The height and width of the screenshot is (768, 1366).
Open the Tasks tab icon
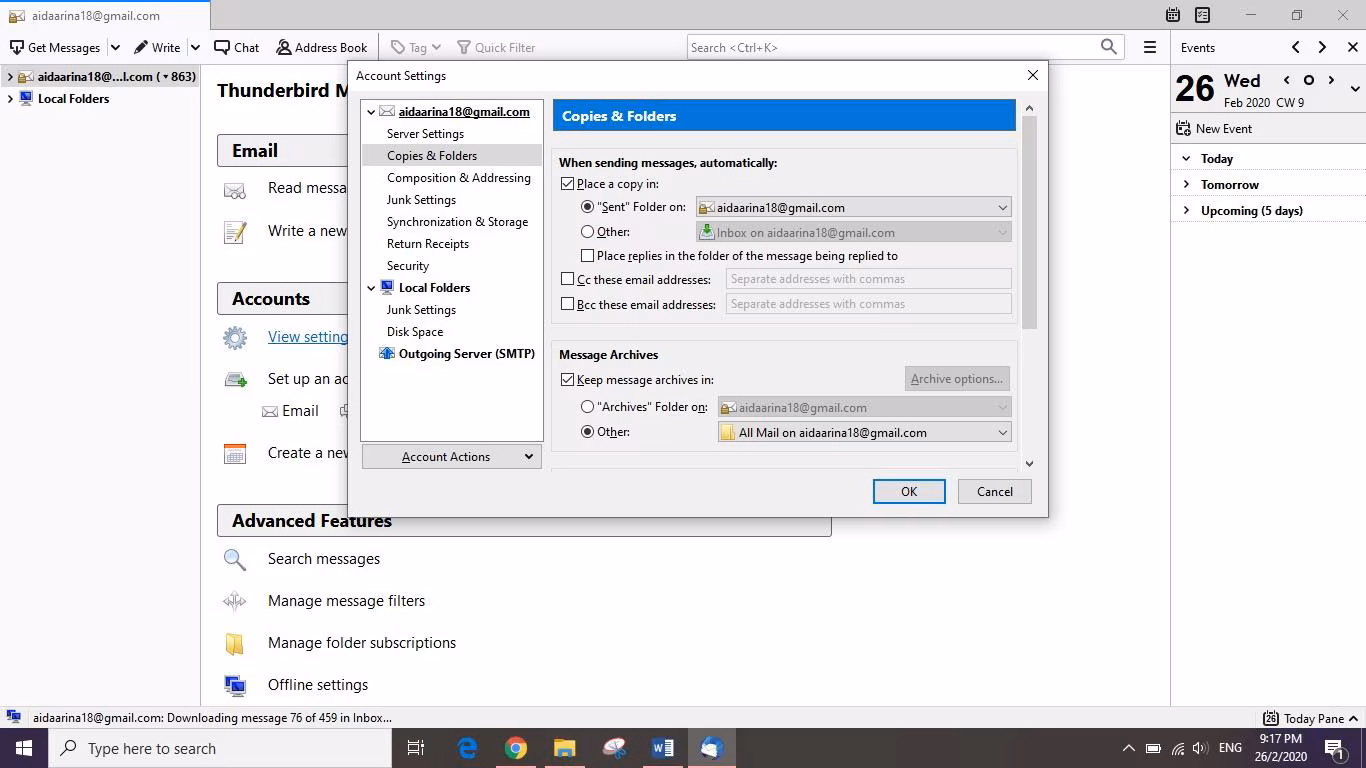click(1203, 15)
